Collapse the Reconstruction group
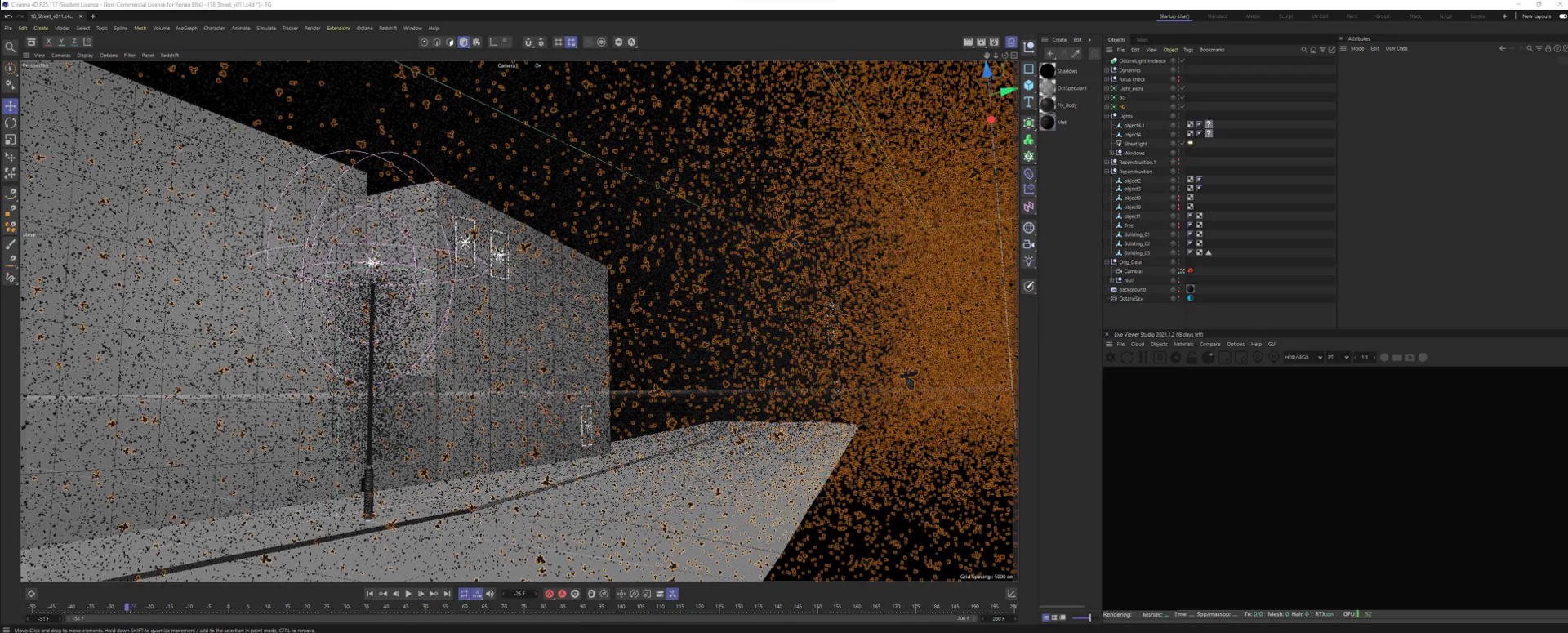 (1107, 172)
